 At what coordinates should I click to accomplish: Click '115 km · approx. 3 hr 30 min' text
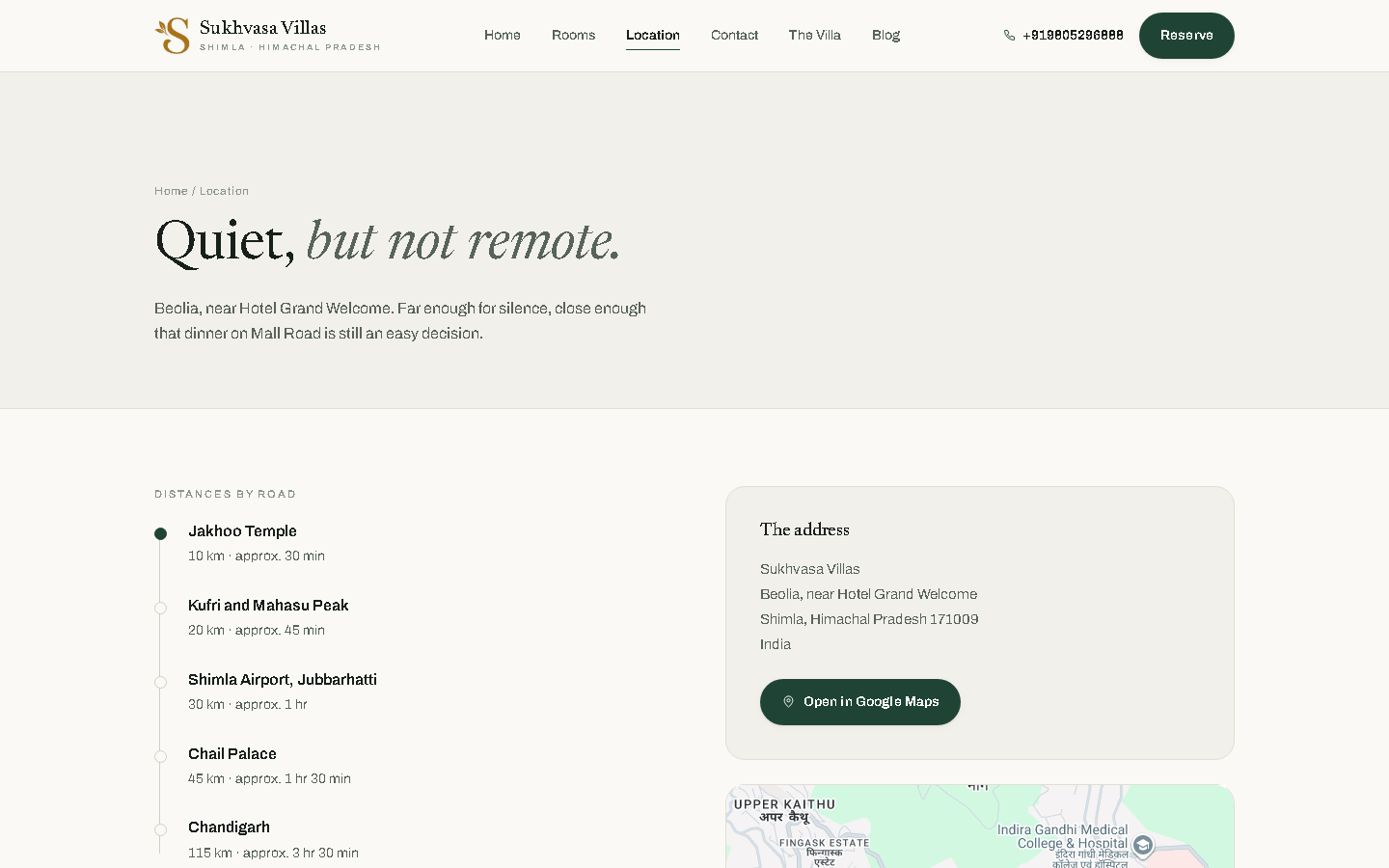273,854
